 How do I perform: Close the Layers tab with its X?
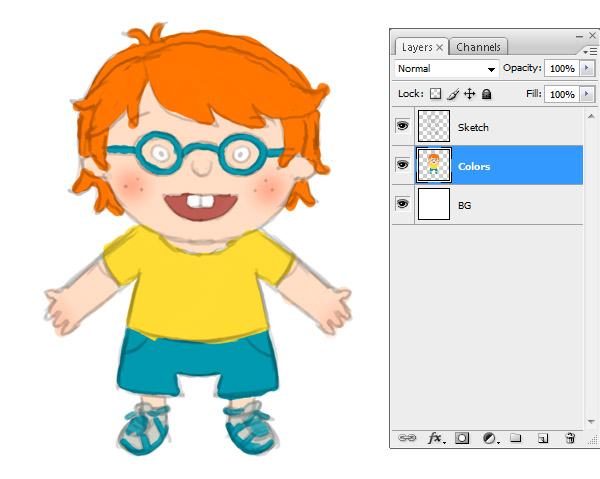point(440,47)
